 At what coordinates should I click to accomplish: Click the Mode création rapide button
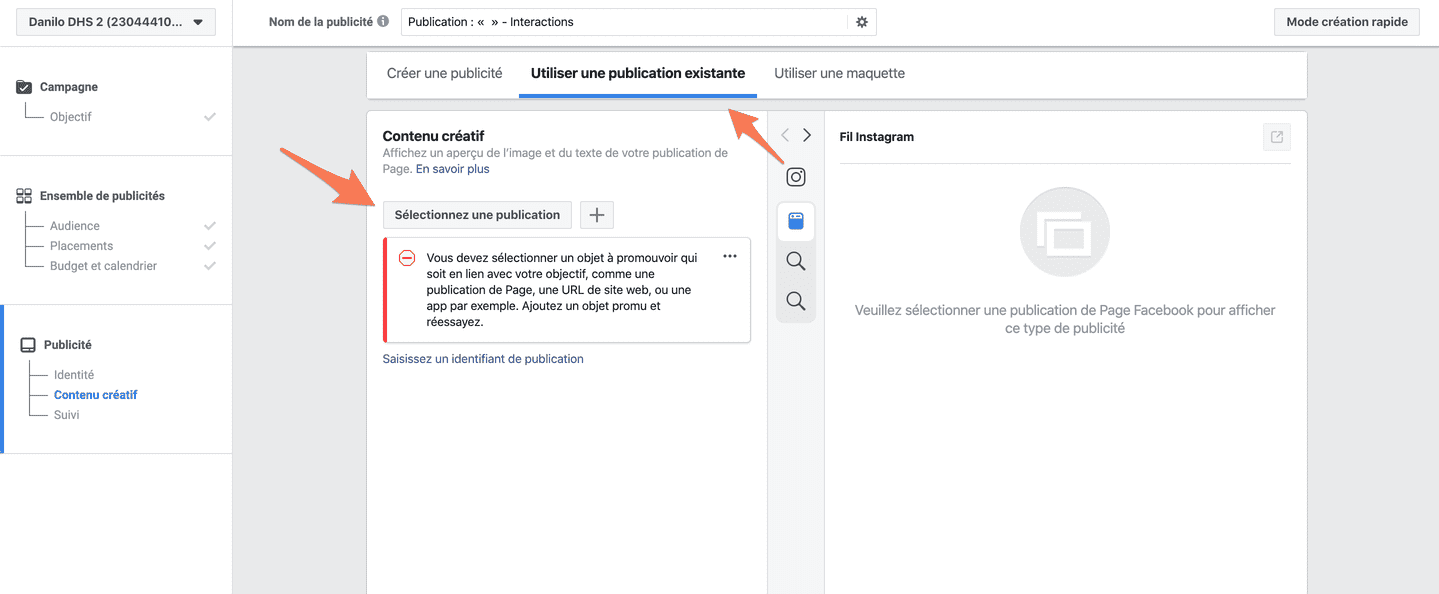click(1347, 22)
